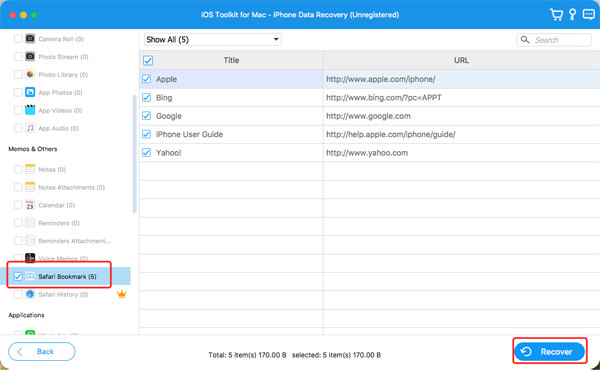Click into the Search field
600x370 pixels.
554,40
